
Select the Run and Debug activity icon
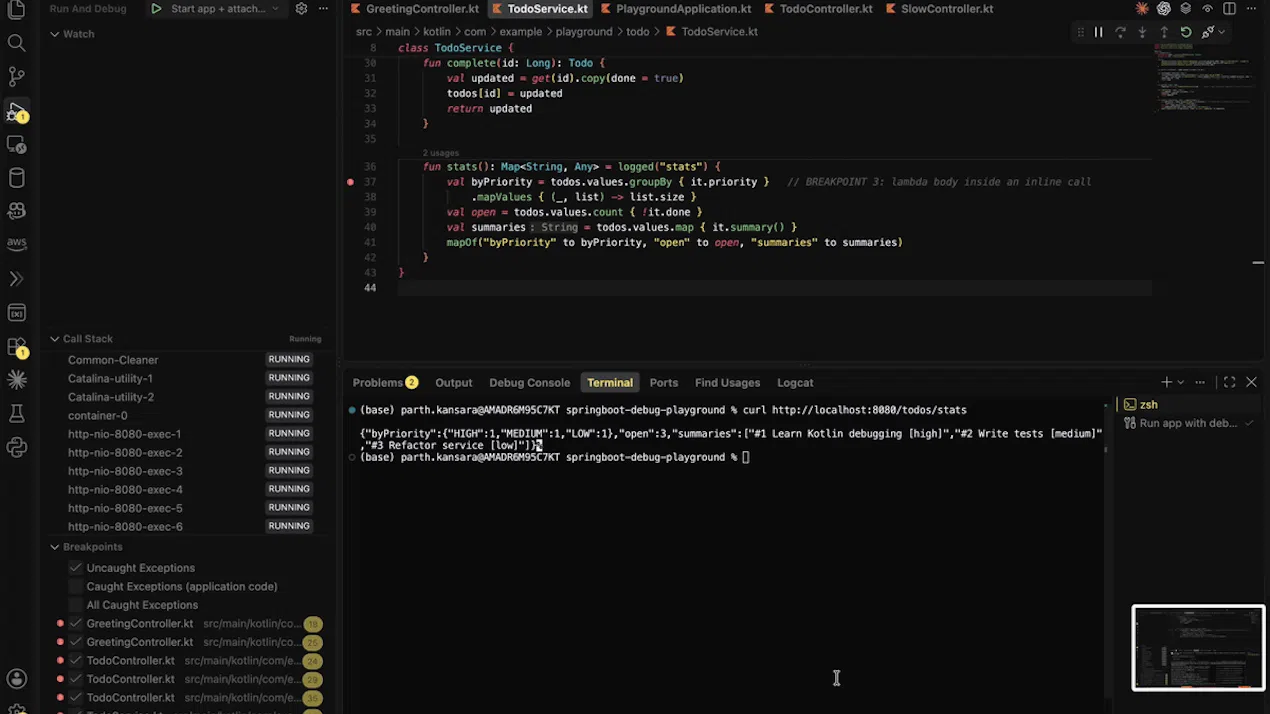click(16, 111)
